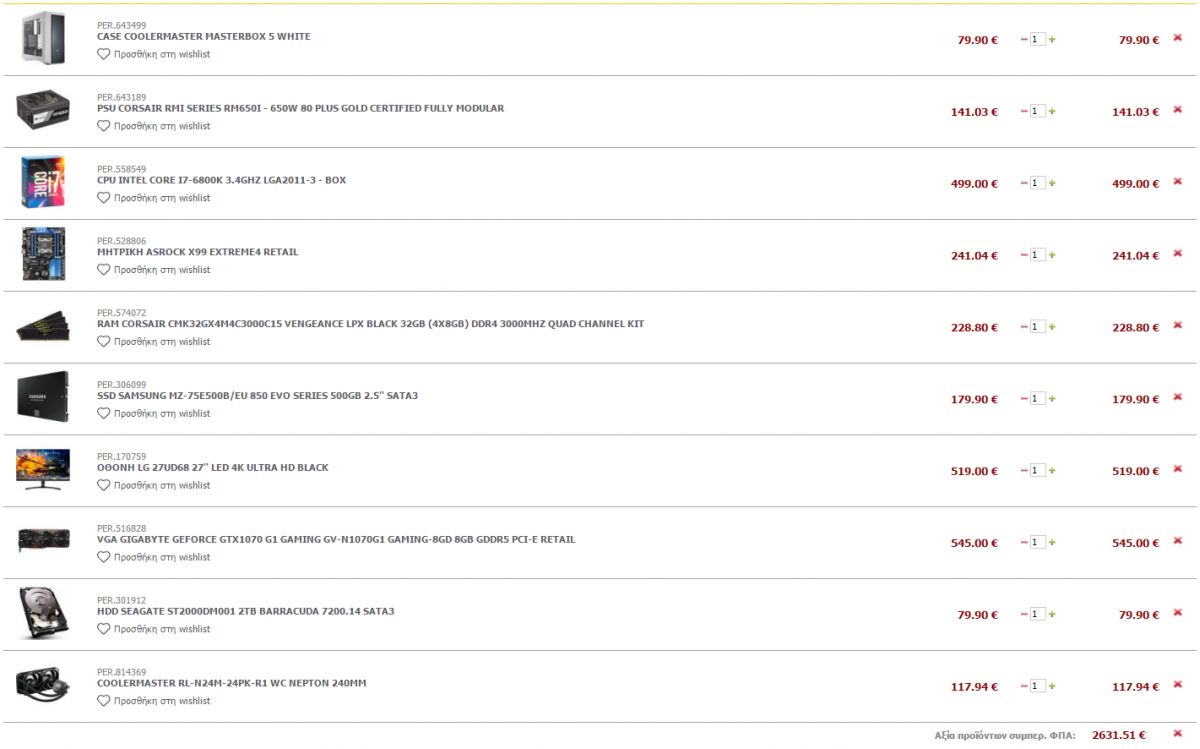
Task: View the Samsung SSD thumbnail
Action: coord(43,397)
